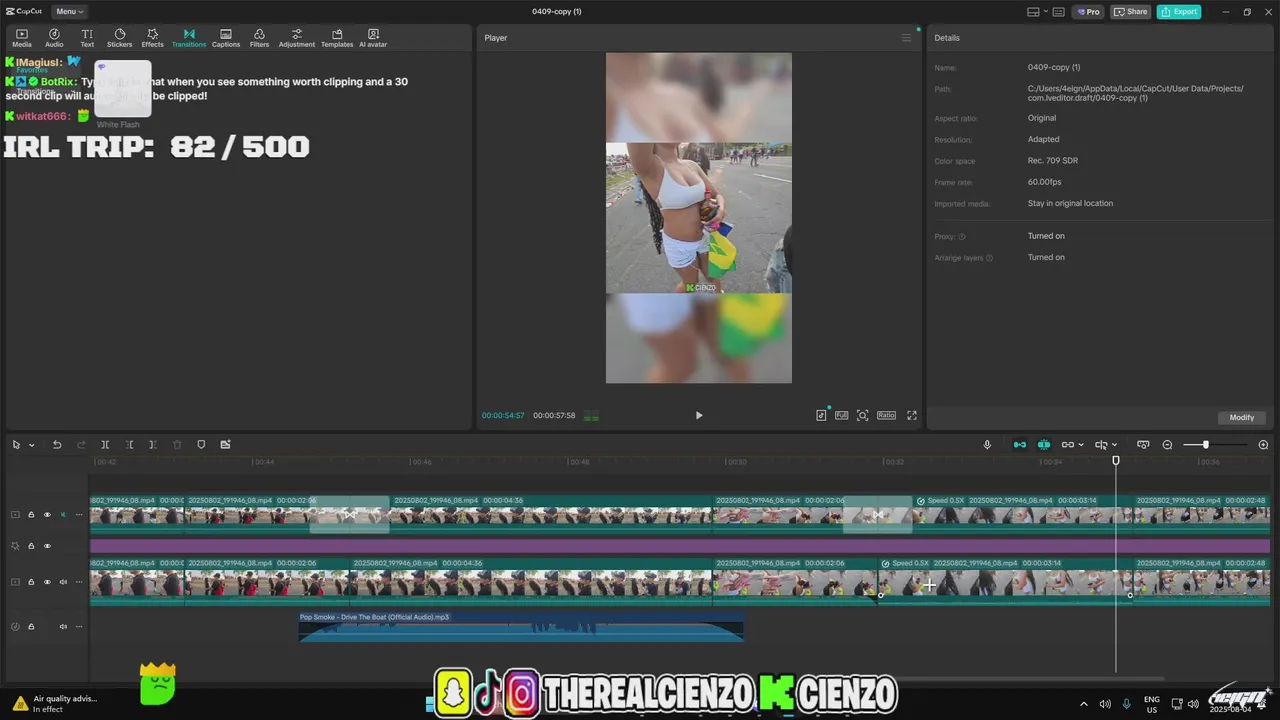Zoom in the timeline
The width and height of the screenshot is (1280, 720).
click(1263, 445)
